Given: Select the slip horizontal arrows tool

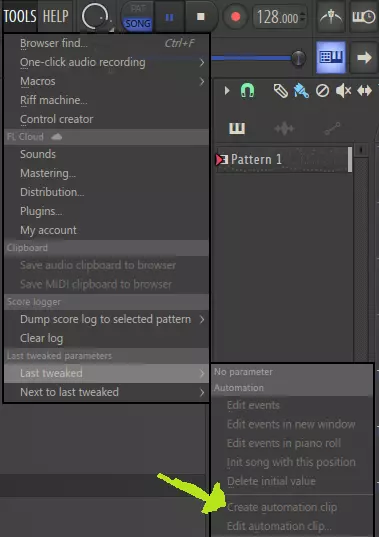Looking at the screenshot, I should [x=364, y=91].
